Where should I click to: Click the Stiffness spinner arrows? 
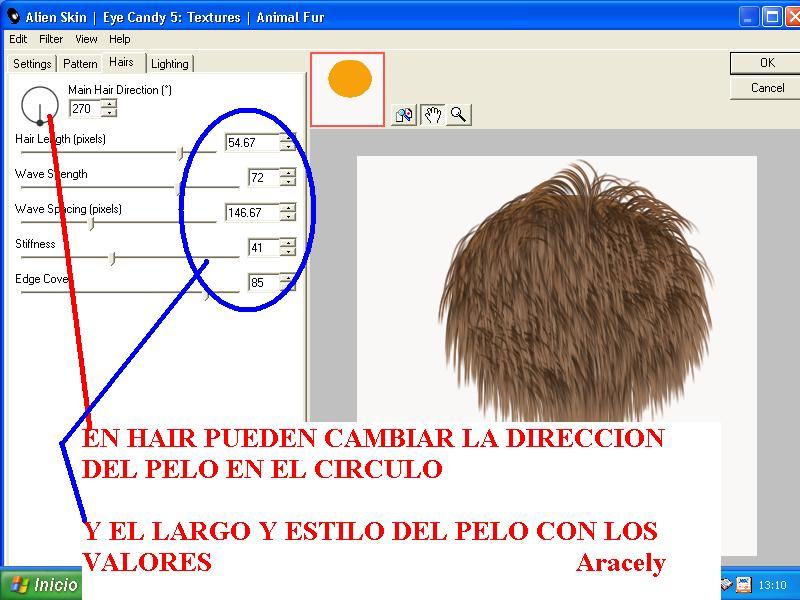click(x=288, y=247)
